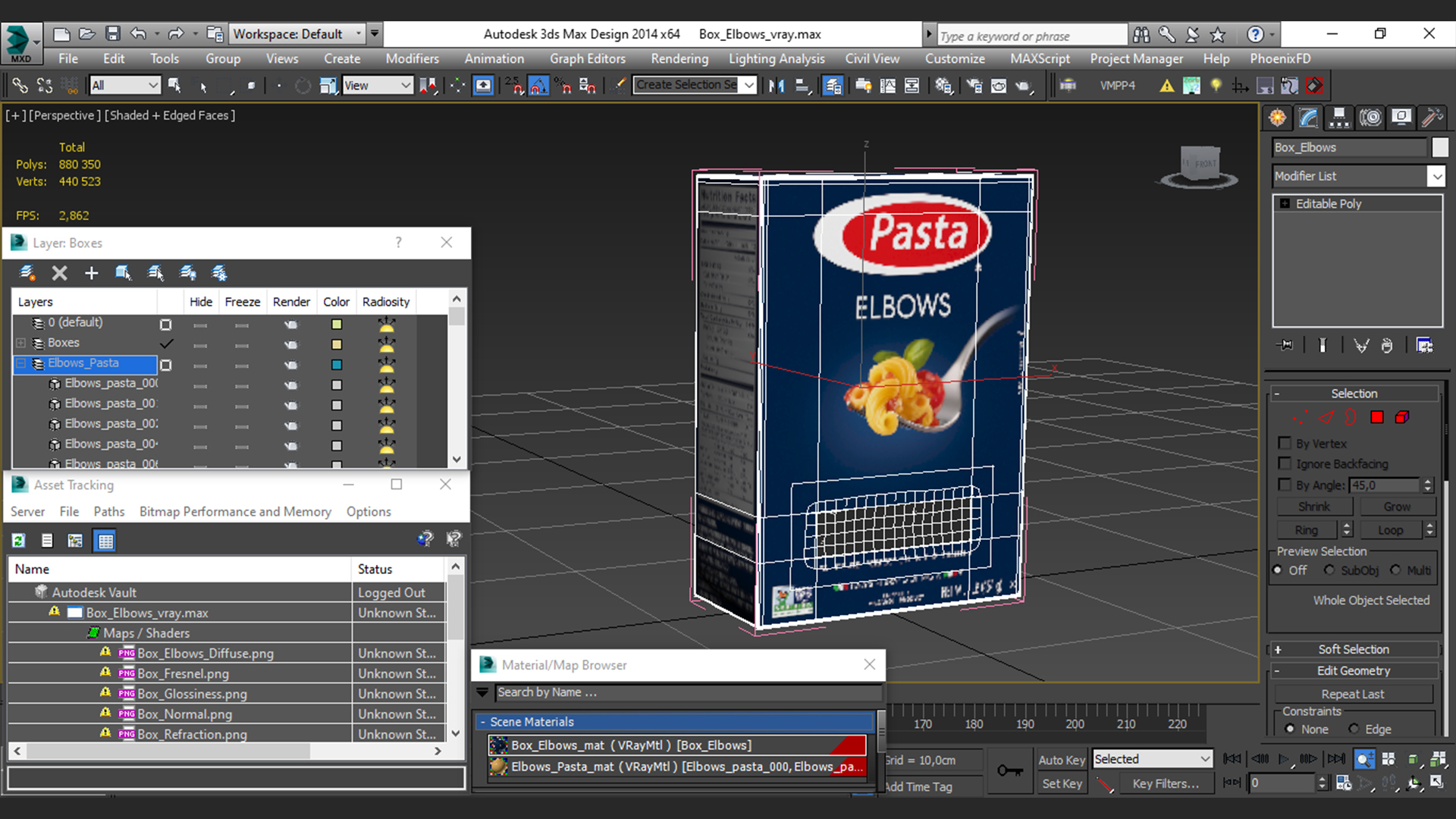Click the Align tool icon
Screen dimensions: 1456x819
802,86
